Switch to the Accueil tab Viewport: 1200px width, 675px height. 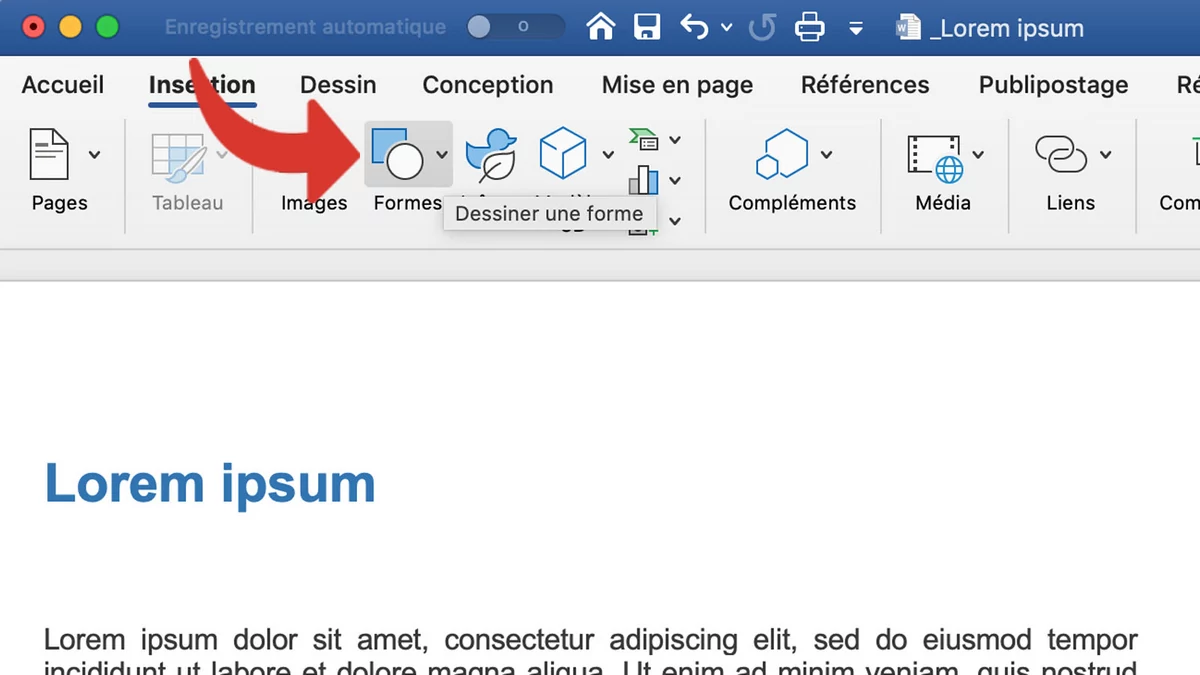pyautogui.click(x=63, y=85)
